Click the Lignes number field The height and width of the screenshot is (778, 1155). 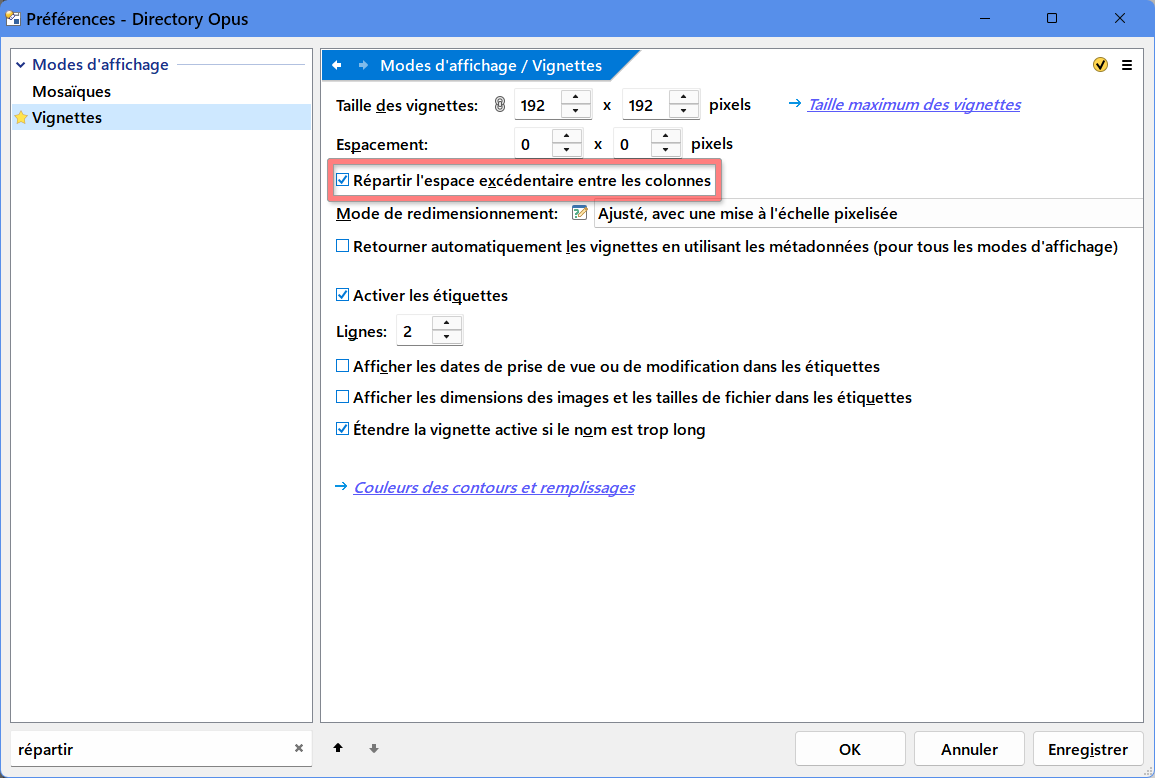(x=415, y=331)
